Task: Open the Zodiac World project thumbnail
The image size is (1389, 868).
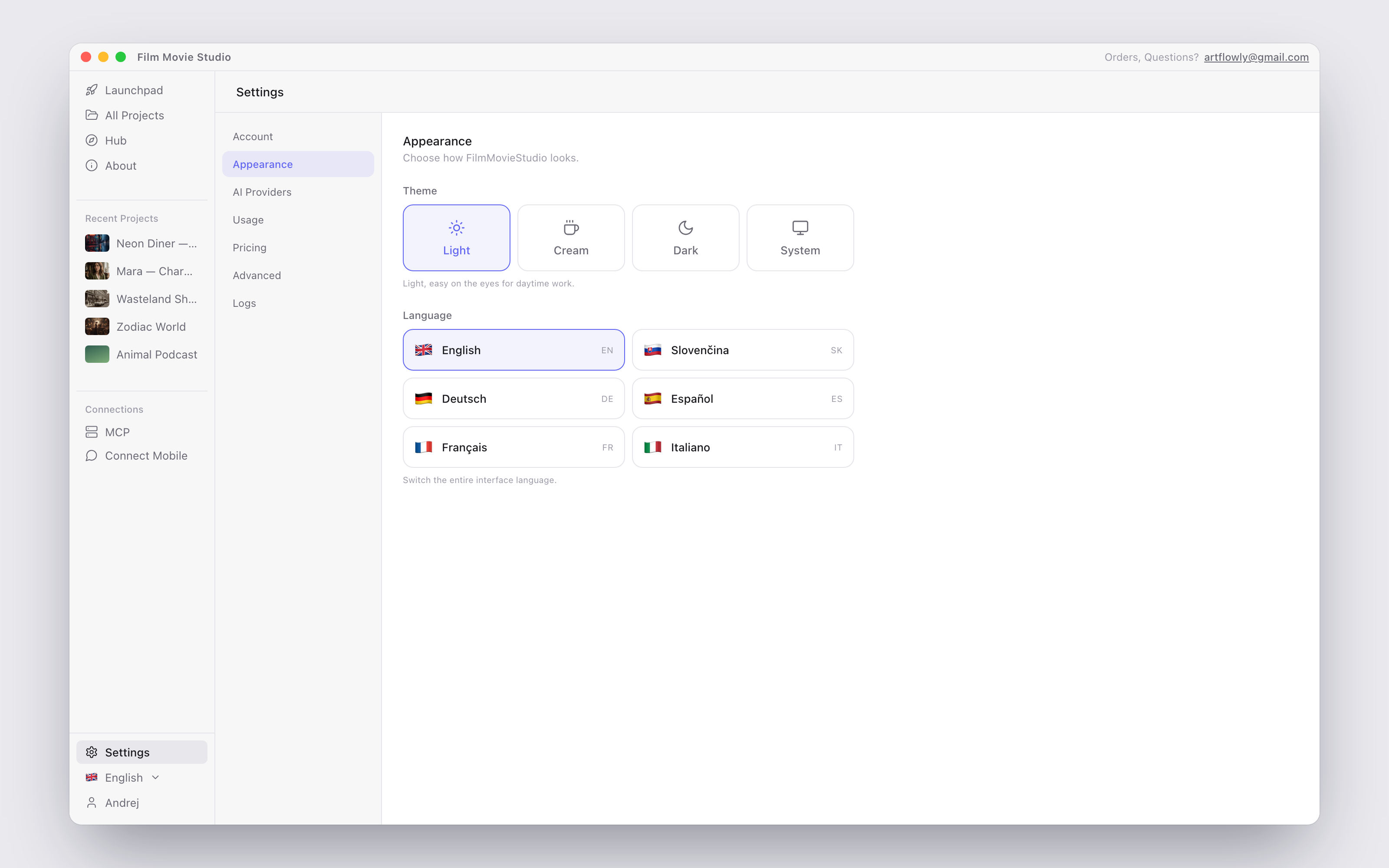Action: pos(97,327)
